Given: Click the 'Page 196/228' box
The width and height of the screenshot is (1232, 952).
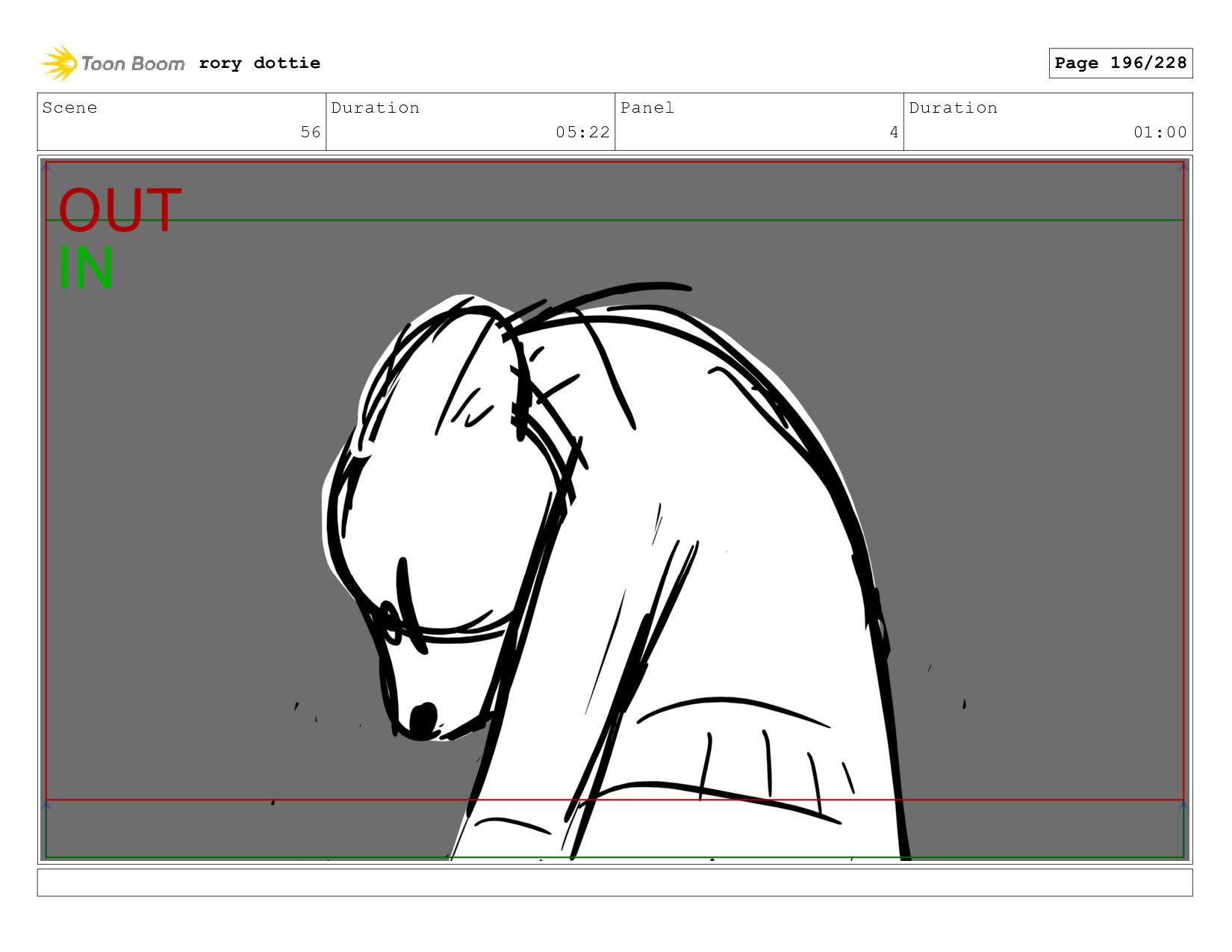Looking at the screenshot, I should (1120, 63).
